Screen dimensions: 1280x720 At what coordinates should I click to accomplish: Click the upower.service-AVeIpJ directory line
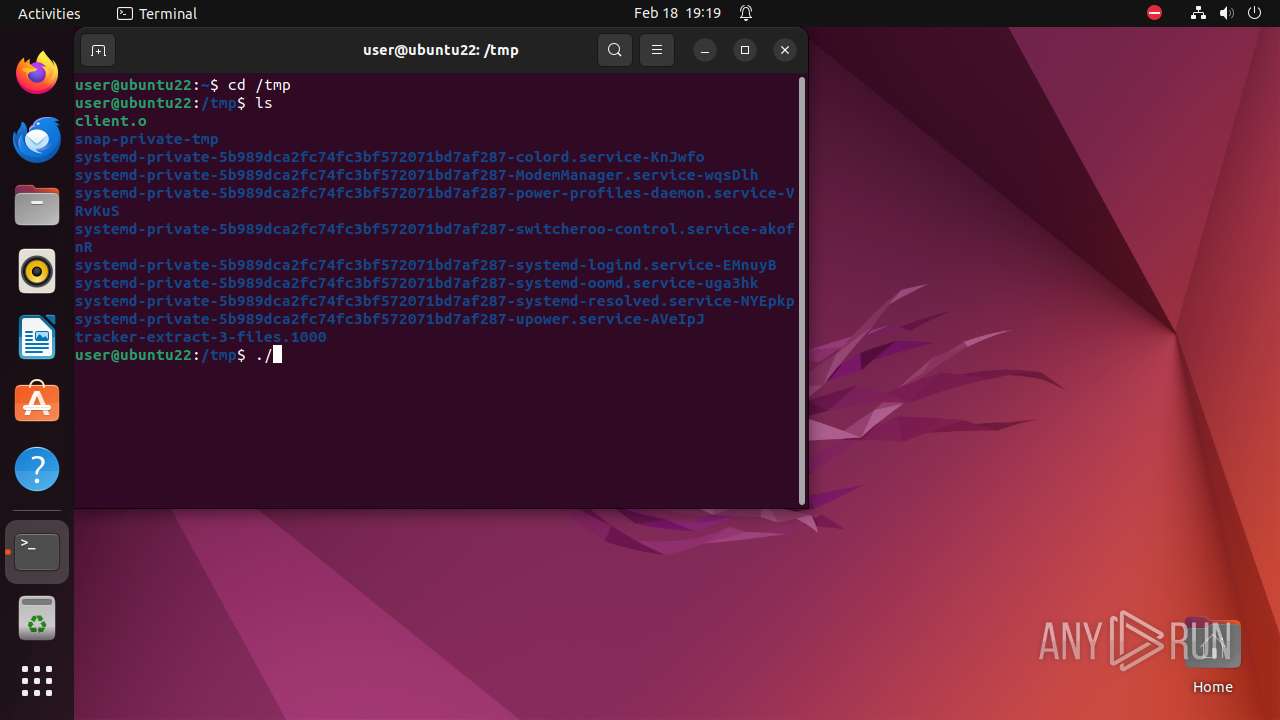coord(390,319)
